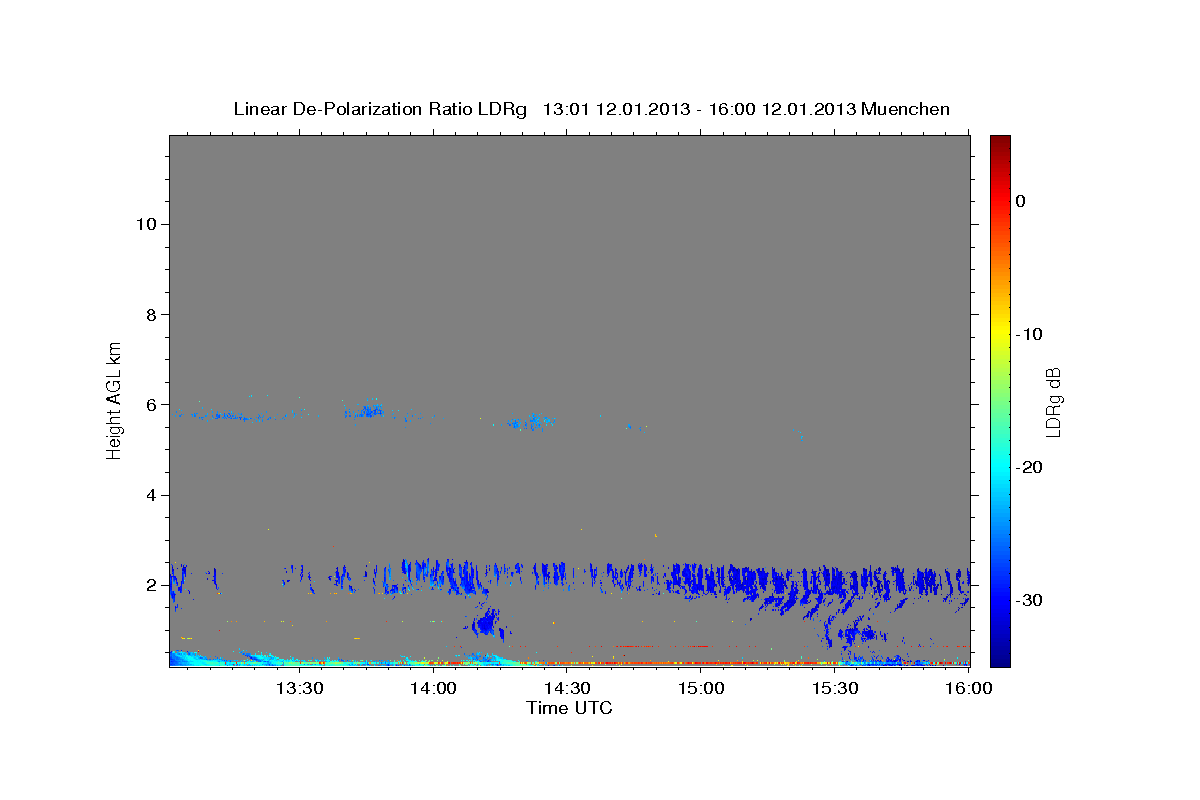This screenshot has width=1200, height=800.
Task: Click the 'Height AGL km' axis label
Action: point(115,400)
